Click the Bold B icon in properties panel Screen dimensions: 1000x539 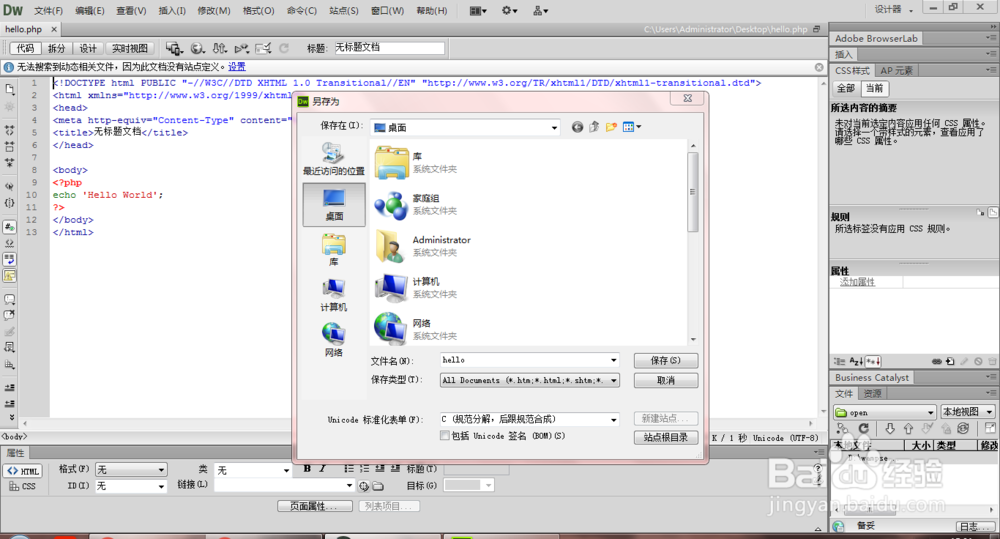click(x=307, y=468)
